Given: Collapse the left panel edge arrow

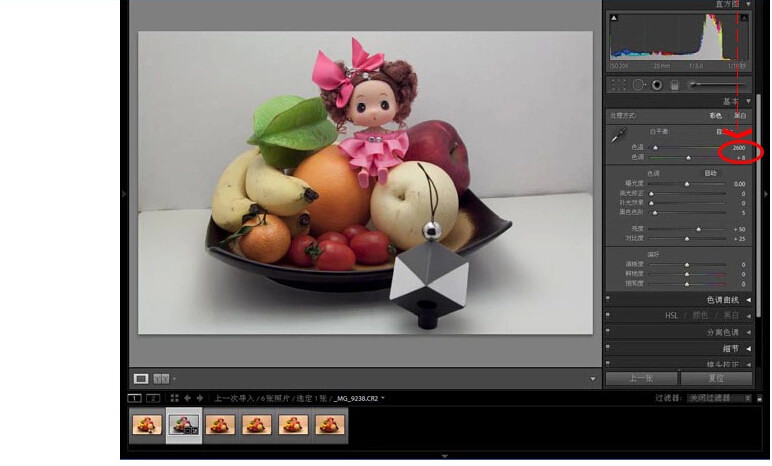Looking at the screenshot, I should click(x=124, y=194).
